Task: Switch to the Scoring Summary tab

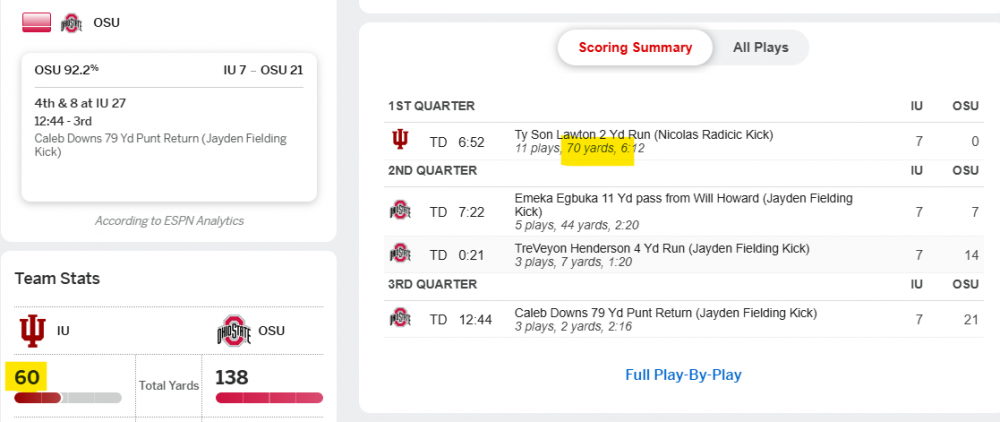Action: coord(635,47)
